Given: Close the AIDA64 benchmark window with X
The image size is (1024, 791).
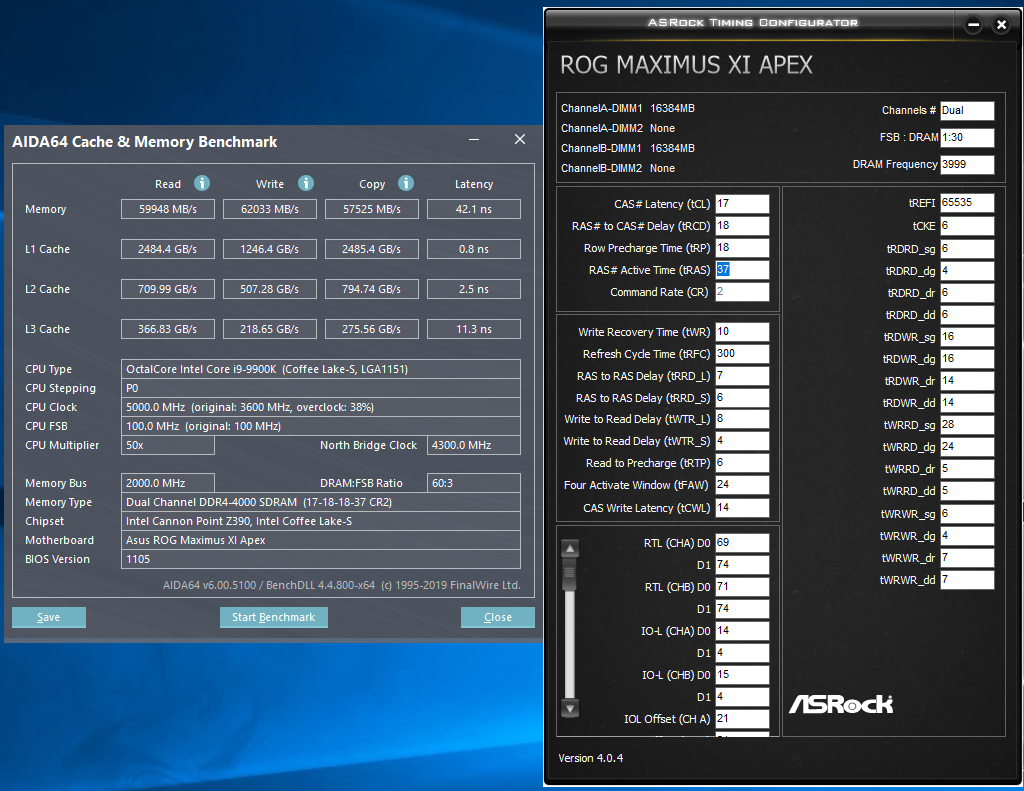Looking at the screenshot, I should (x=520, y=139).
